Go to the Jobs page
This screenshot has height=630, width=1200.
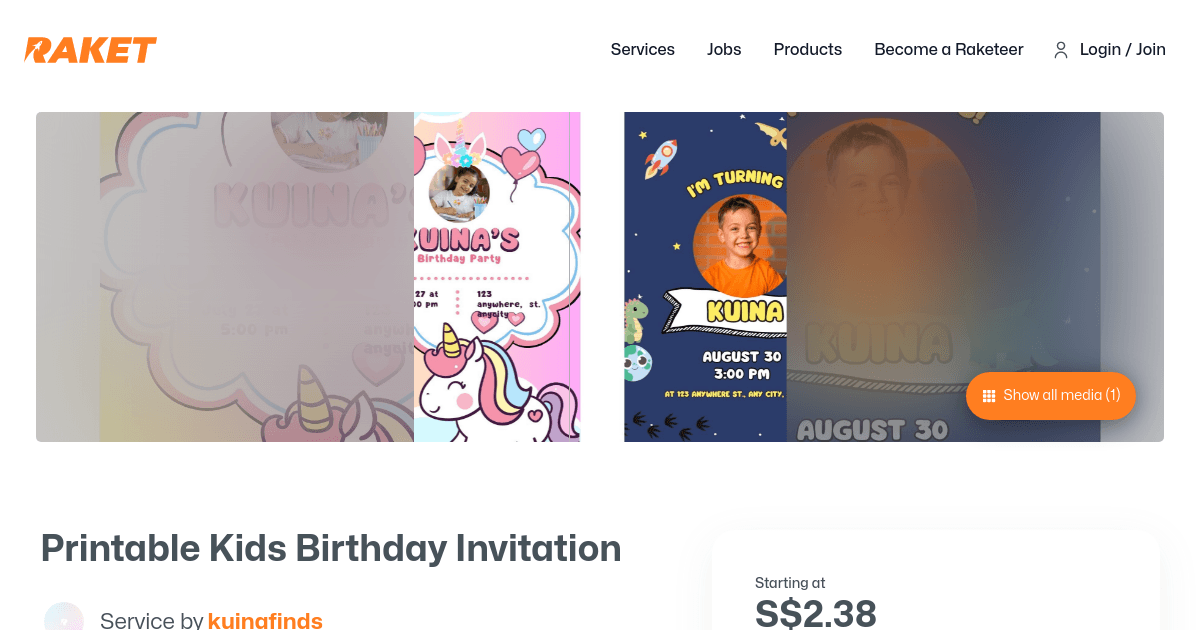click(x=724, y=49)
